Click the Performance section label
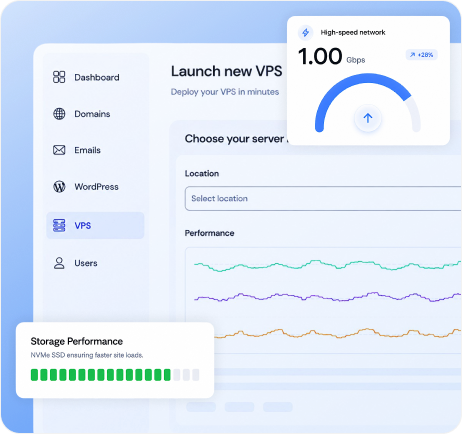 pos(209,233)
